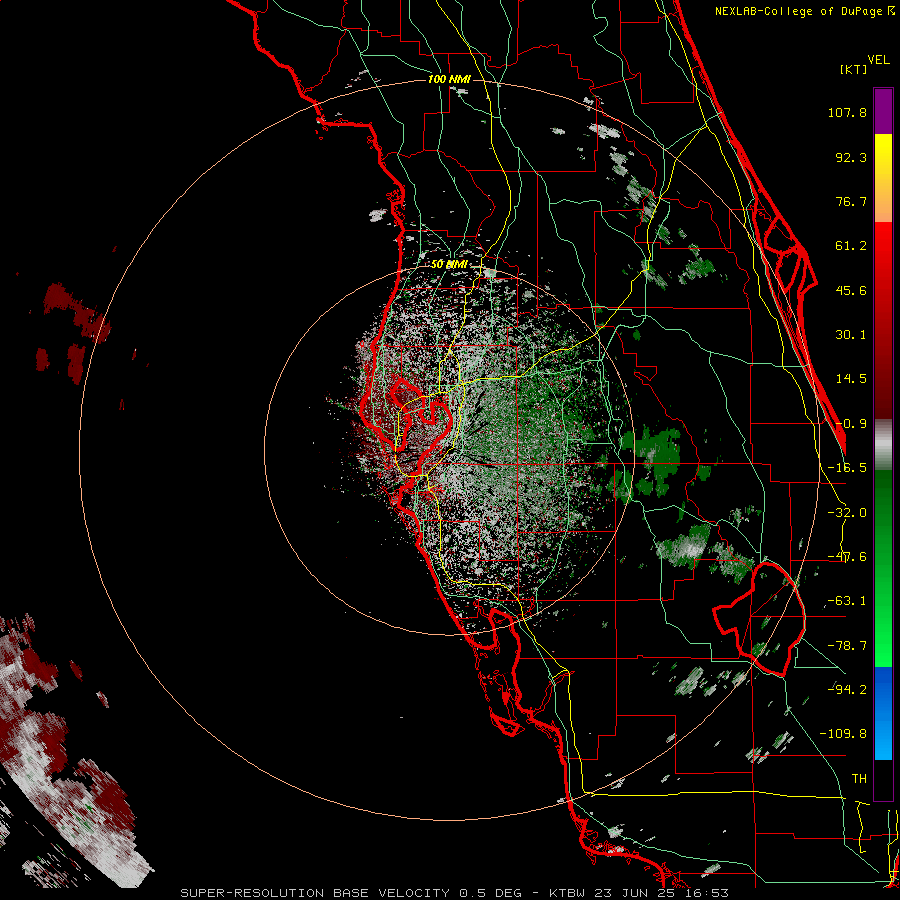This screenshot has height=900, width=900.
Task: Click the -78.7 velocity scale value
Action: point(847,646)
